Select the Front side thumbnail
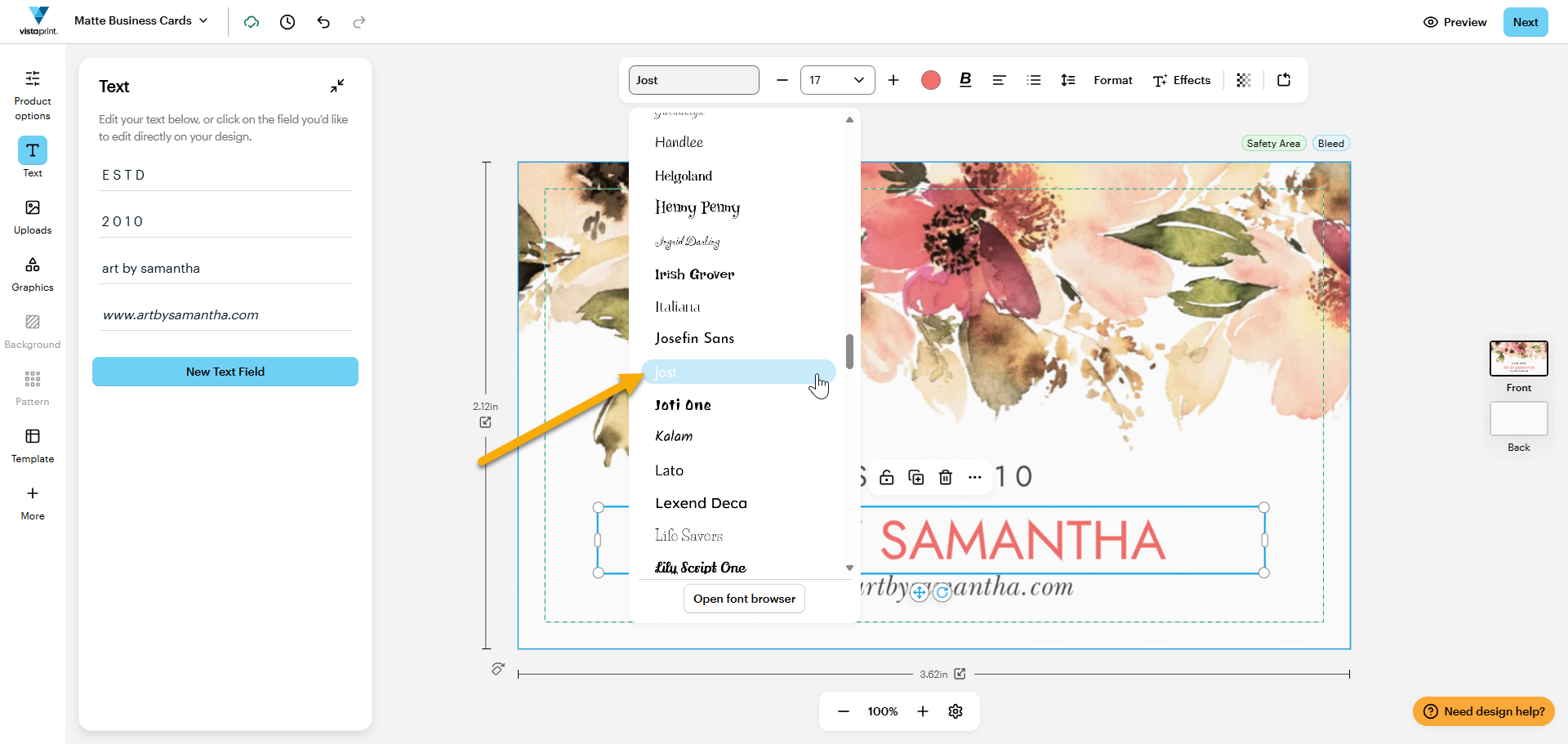Screen dimensions: 1568x744 (x=1519, y=359)
